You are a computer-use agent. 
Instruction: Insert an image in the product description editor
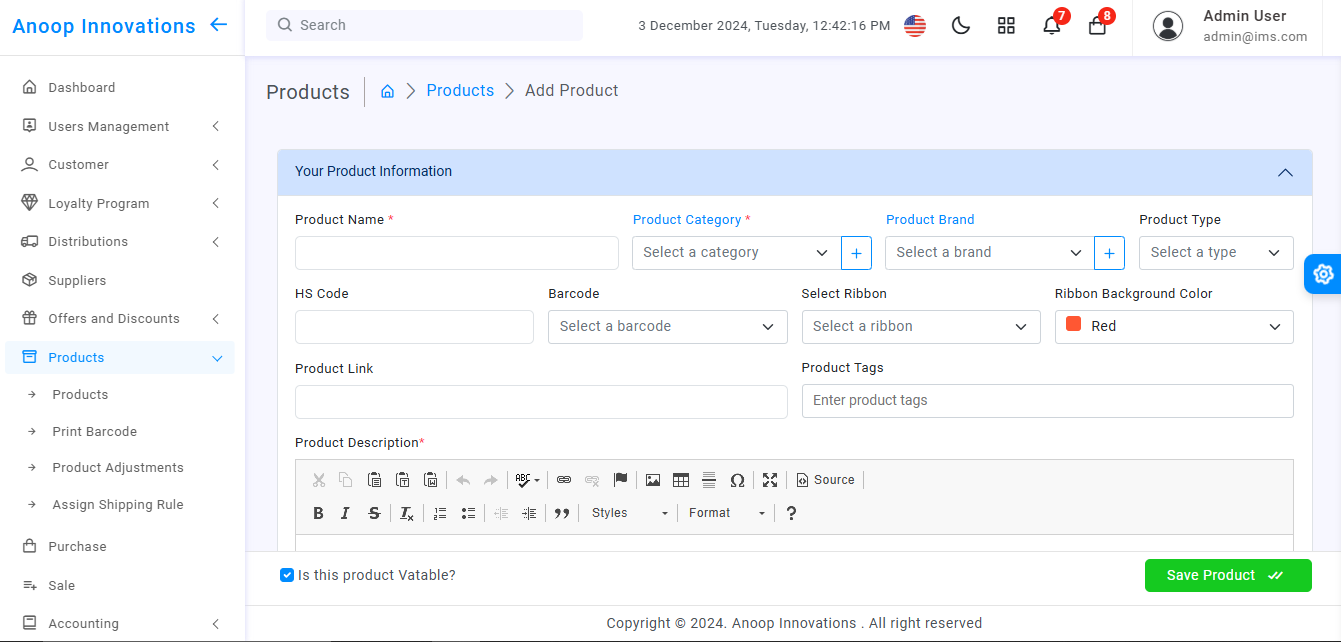(652, 480)
